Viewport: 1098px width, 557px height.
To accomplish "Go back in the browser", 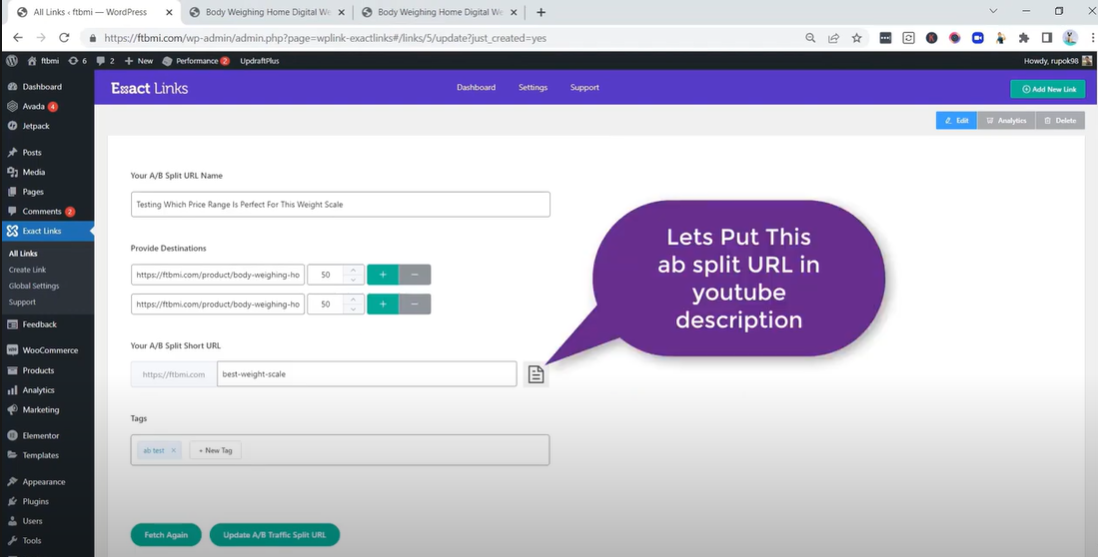I will click(18, 38).
